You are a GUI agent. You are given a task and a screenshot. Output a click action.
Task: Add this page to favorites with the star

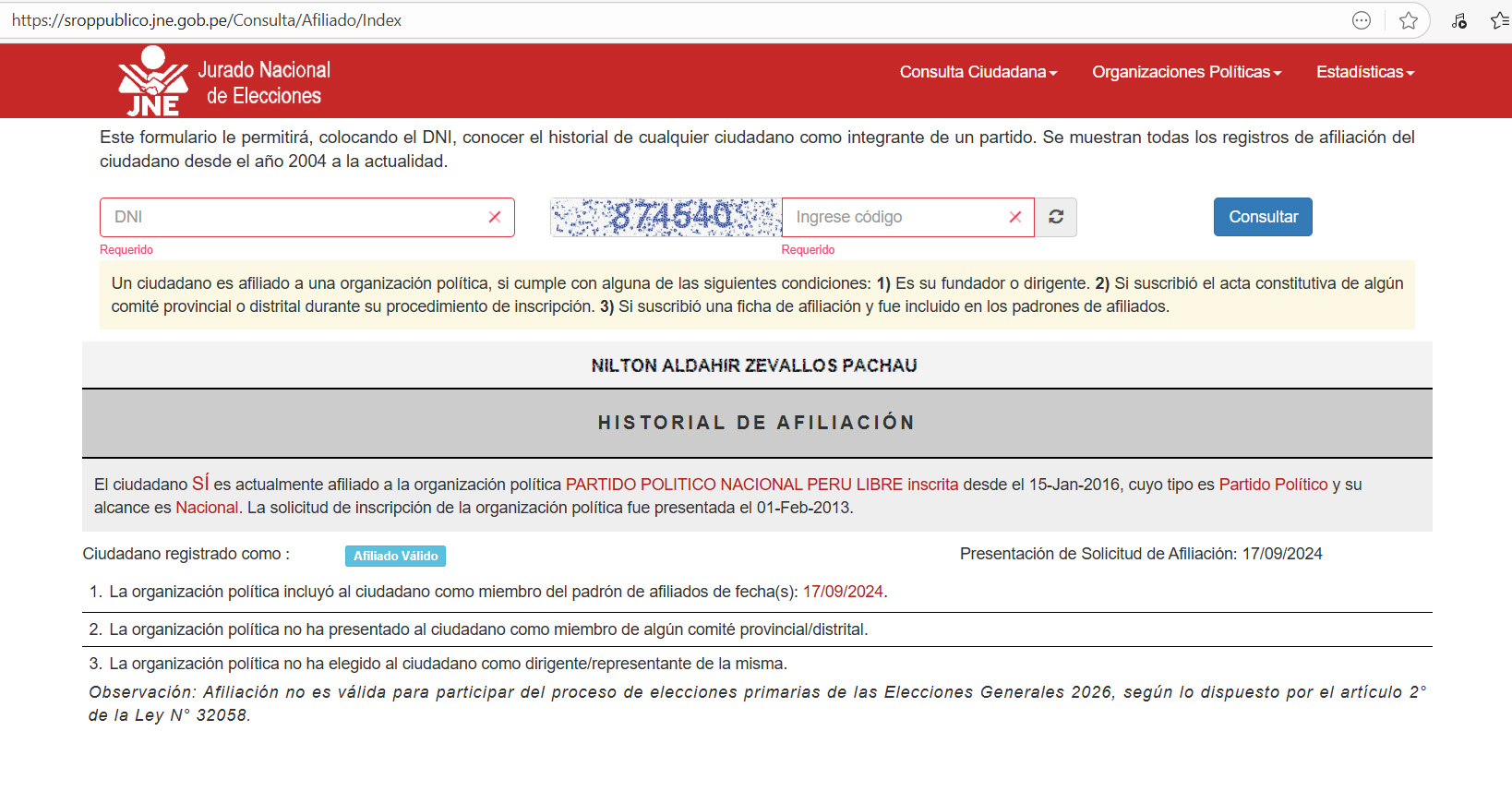point(1408,20)
